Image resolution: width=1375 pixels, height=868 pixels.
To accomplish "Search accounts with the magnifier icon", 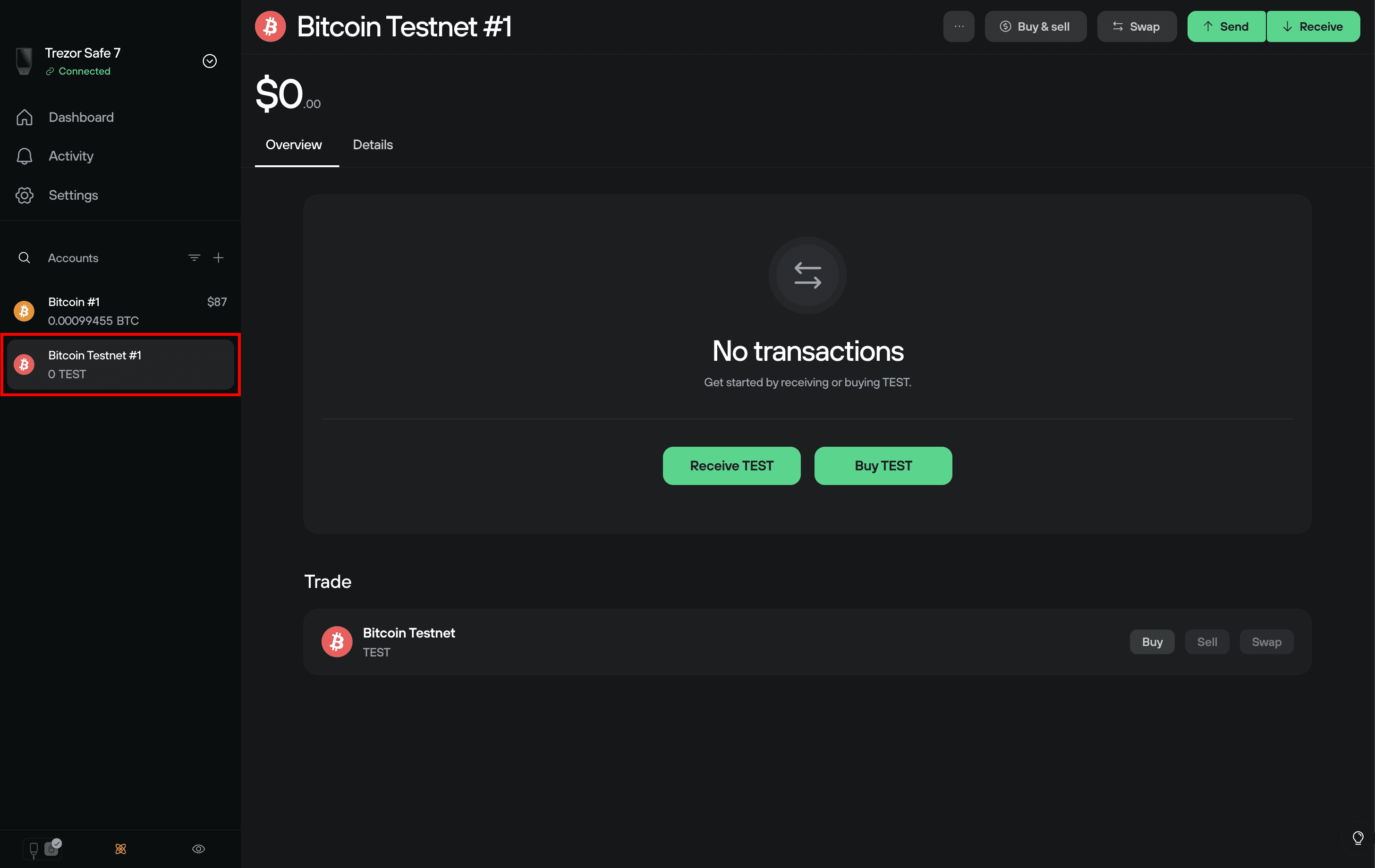I will (24, 257).
